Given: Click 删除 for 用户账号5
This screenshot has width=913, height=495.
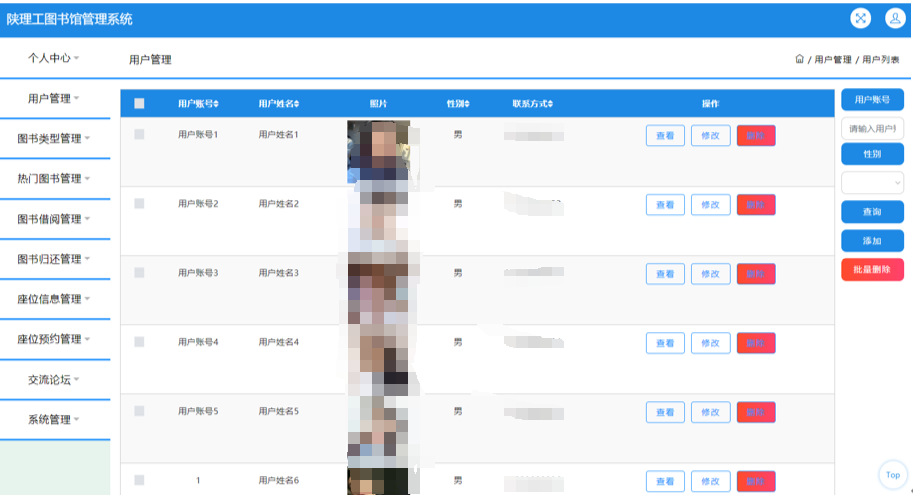Looking at the screenshot, I should (x=756, y=412).
